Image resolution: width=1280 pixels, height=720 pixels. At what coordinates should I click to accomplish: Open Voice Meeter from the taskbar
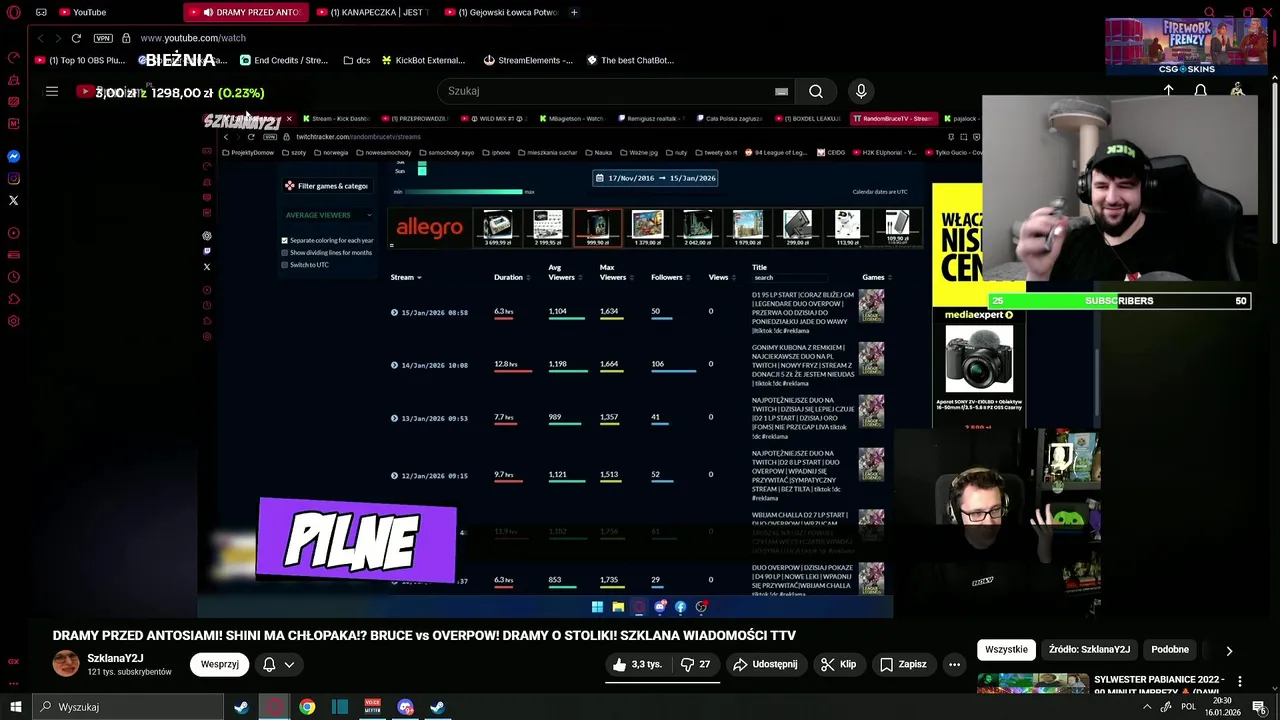373,707
